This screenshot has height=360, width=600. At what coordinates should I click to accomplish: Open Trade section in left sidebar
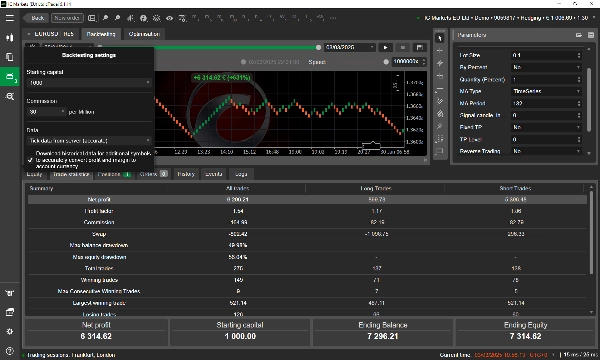coord(10,37)
